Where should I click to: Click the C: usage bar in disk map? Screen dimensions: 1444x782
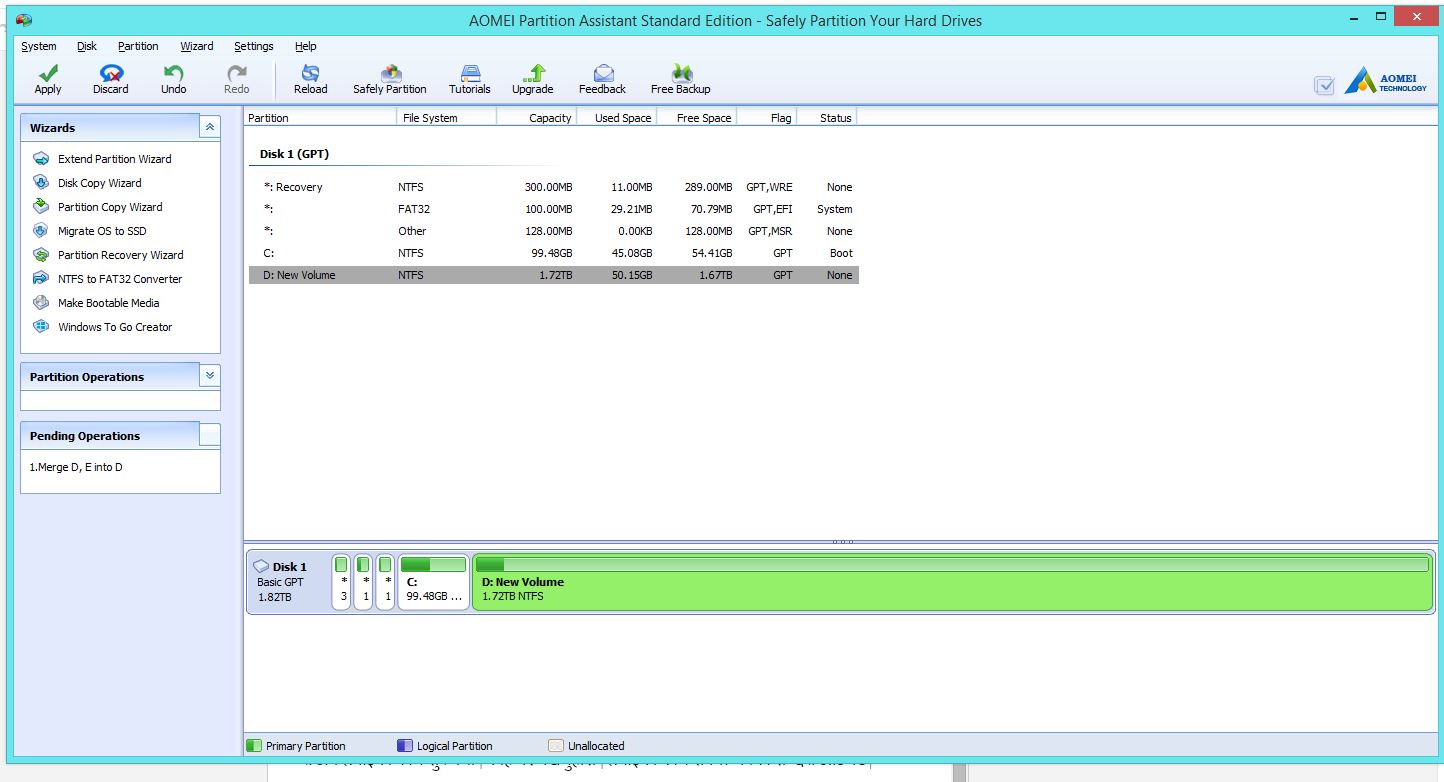pyautogui.click(x=434, y=565)
